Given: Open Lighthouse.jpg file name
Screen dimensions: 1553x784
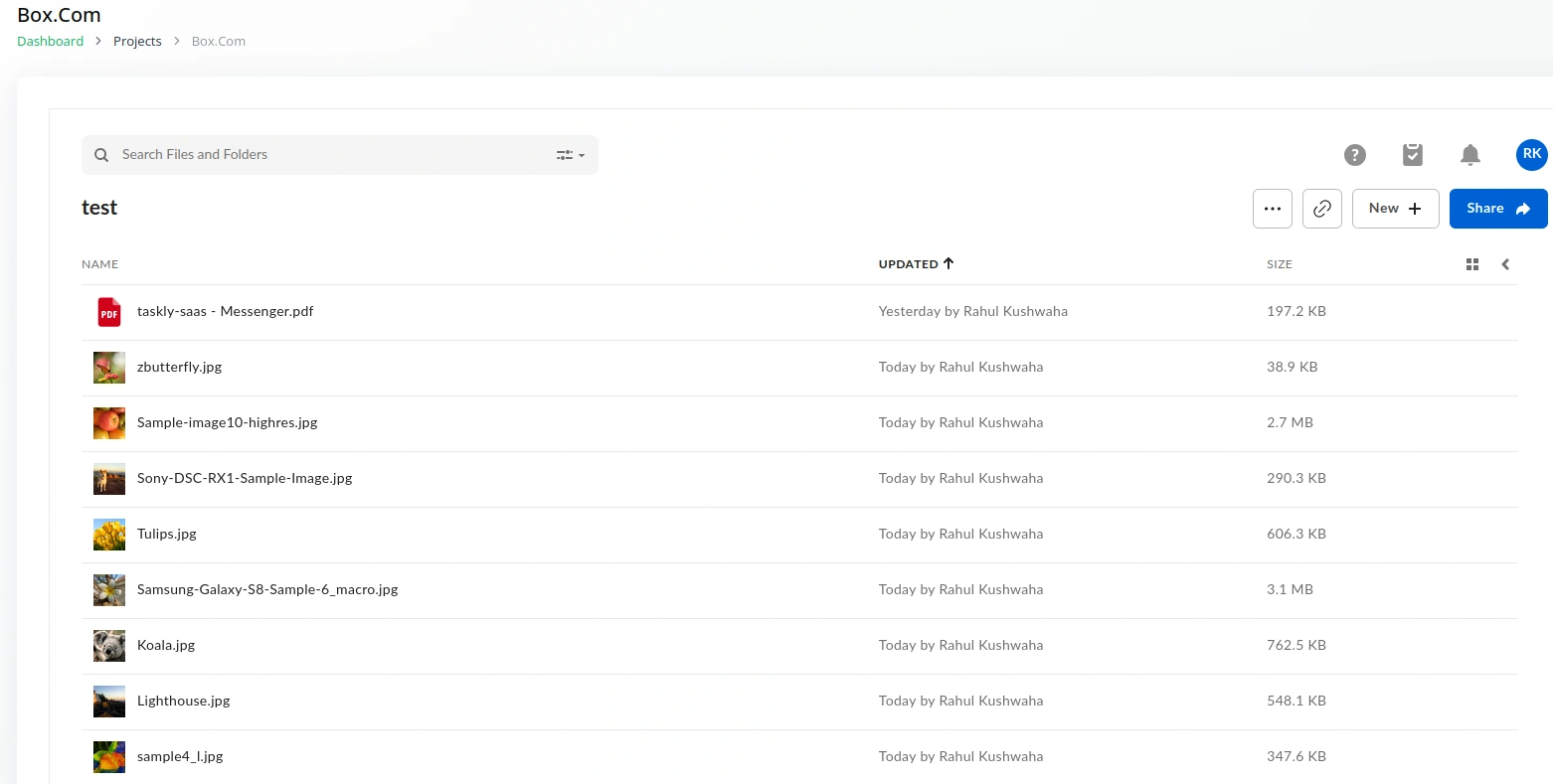Looking at the screenshot, I should tap(184, 701).
